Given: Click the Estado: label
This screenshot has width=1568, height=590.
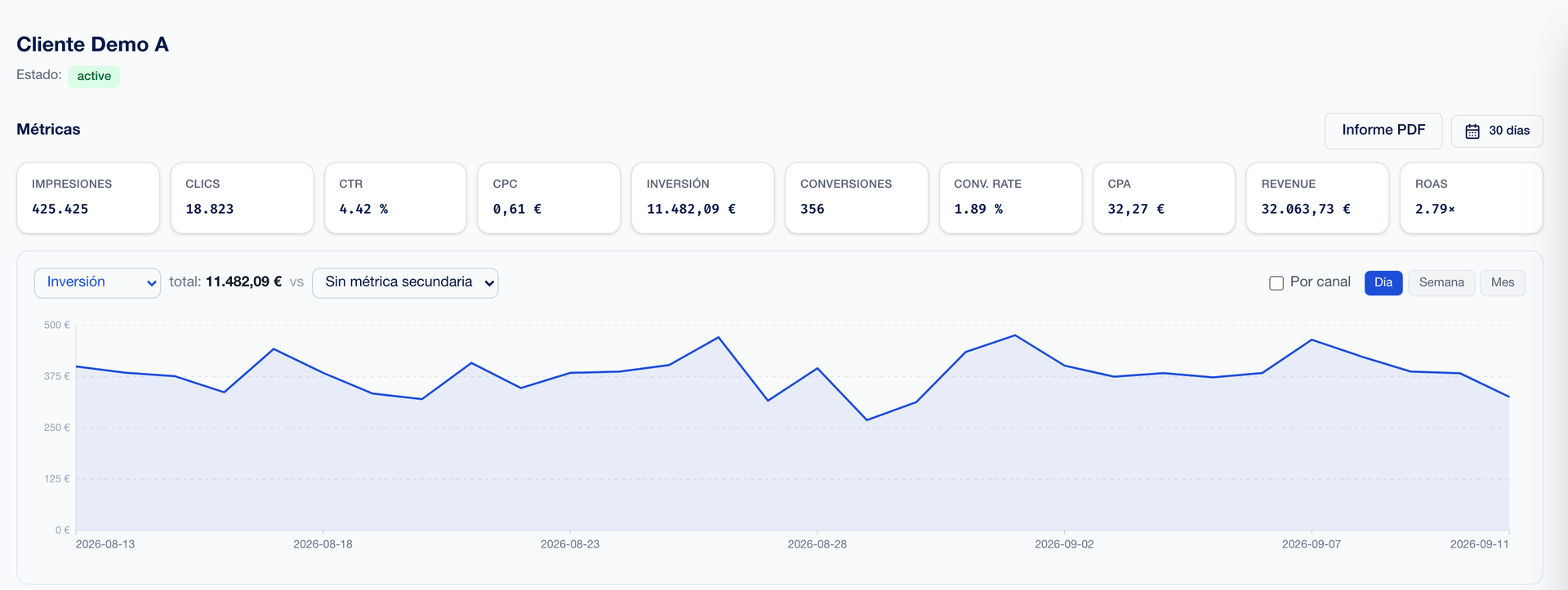Looking at the screenshot, I should pyautogui.click(x=39, y=75).
